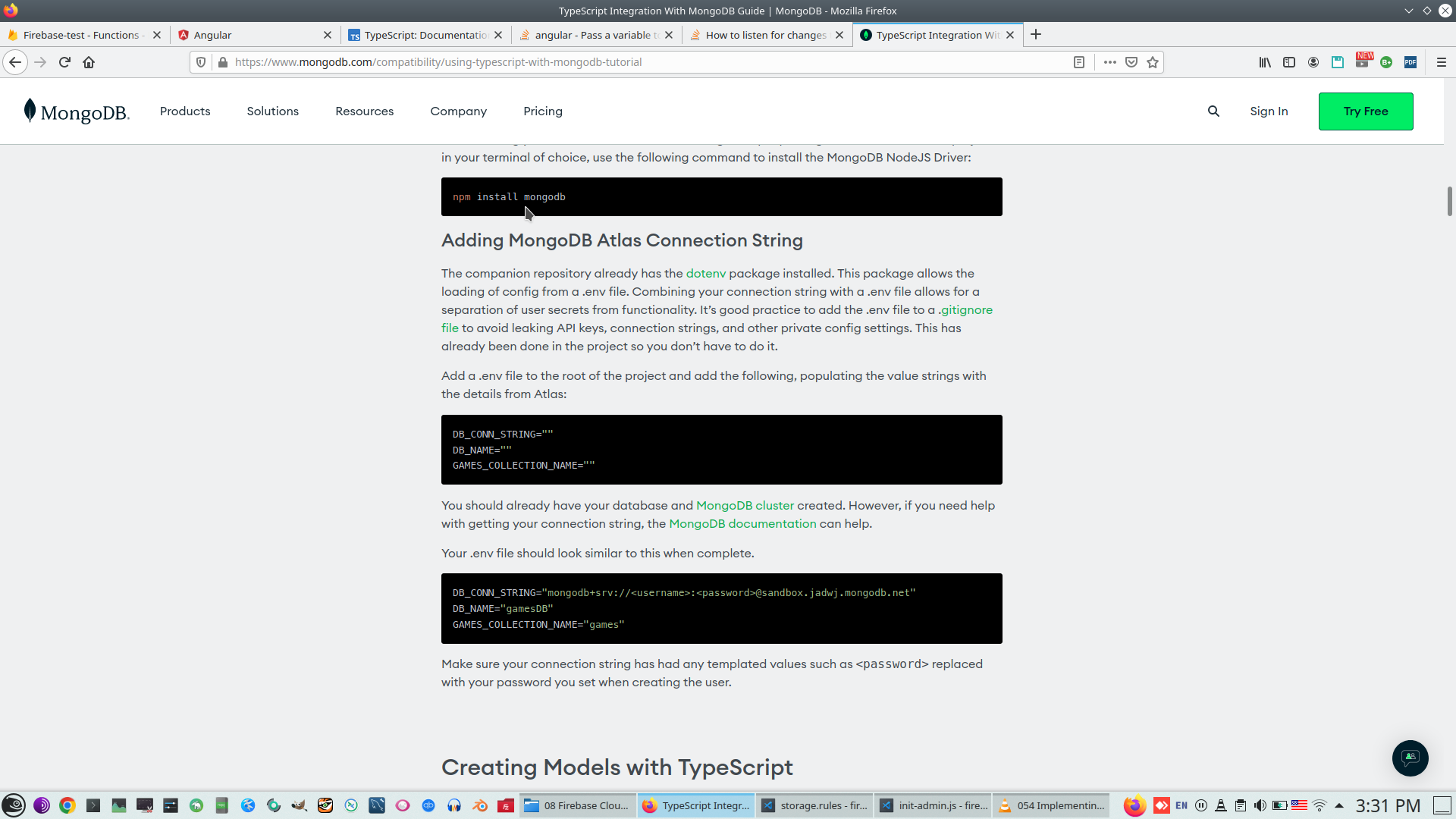Click the page vertical scrollbar thumb
Image resolution: width=1456 pixels, height=819 pixels.
(1449, 201)
